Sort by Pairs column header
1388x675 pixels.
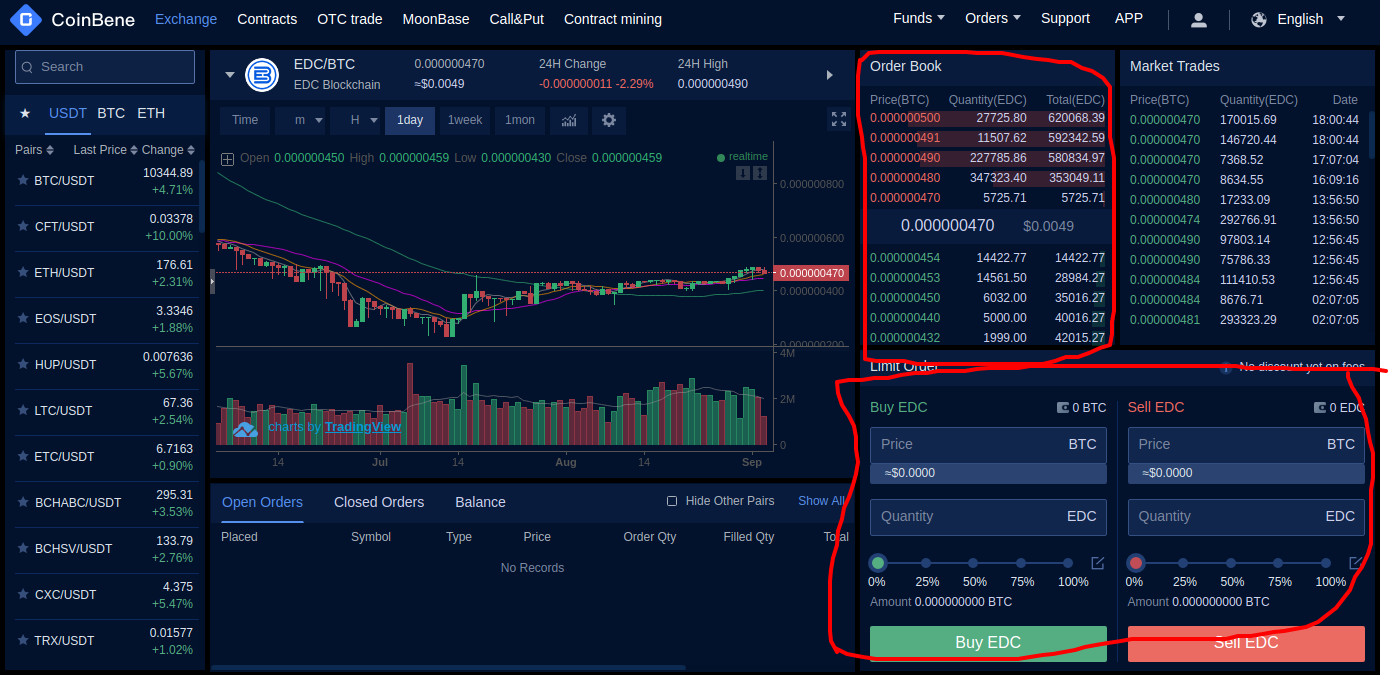point(33,150)
